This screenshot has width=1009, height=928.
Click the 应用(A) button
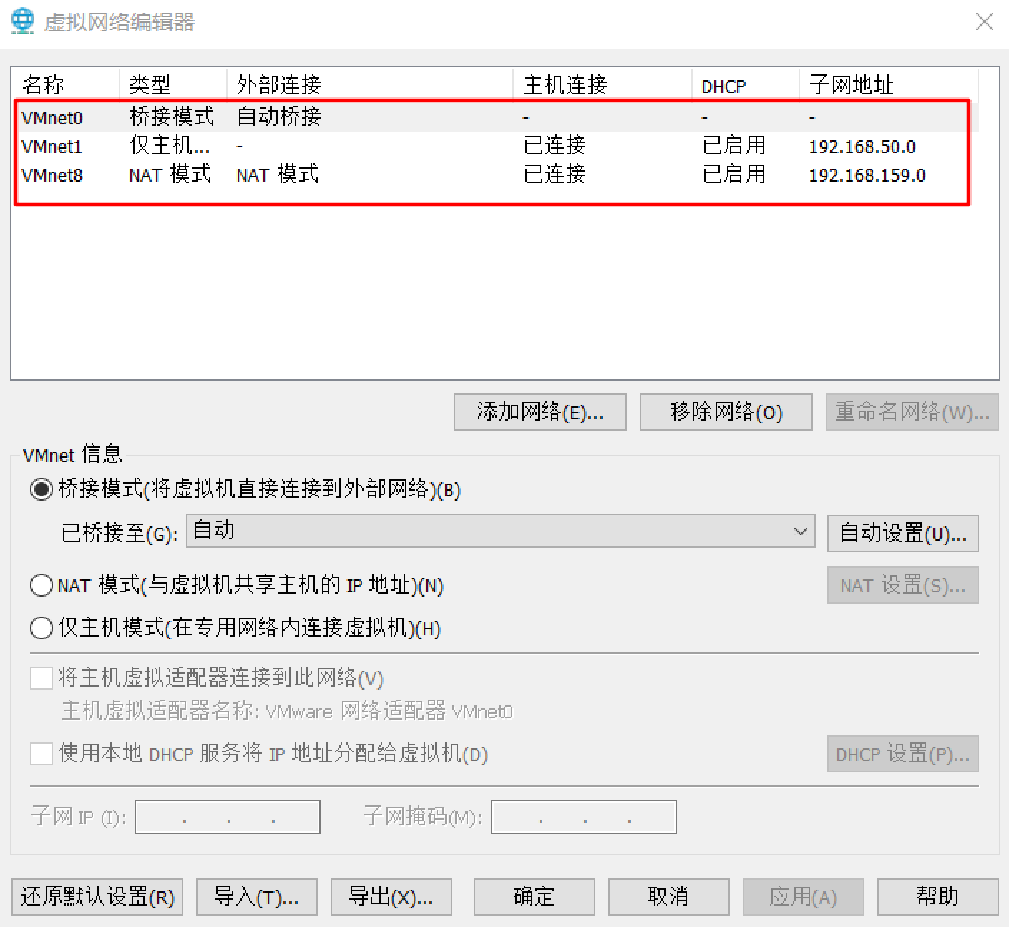[x=803, y=896]
